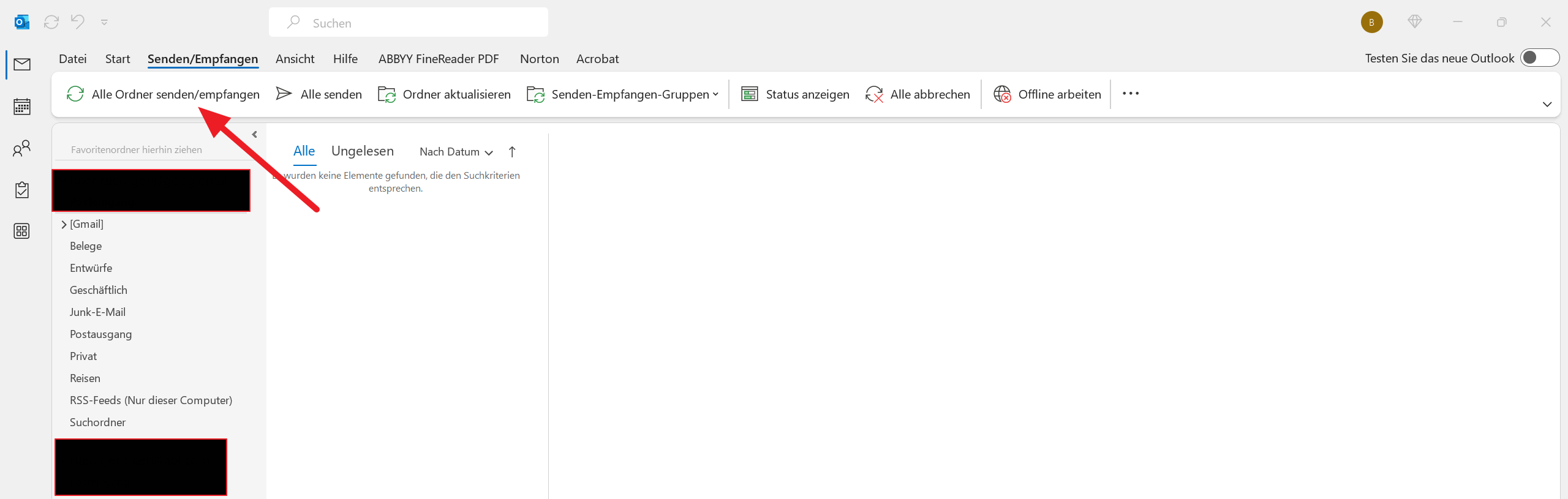Expand the ribbon display options chevron
This screenshot has width=1568, height=499.
tap(1547, 104)
